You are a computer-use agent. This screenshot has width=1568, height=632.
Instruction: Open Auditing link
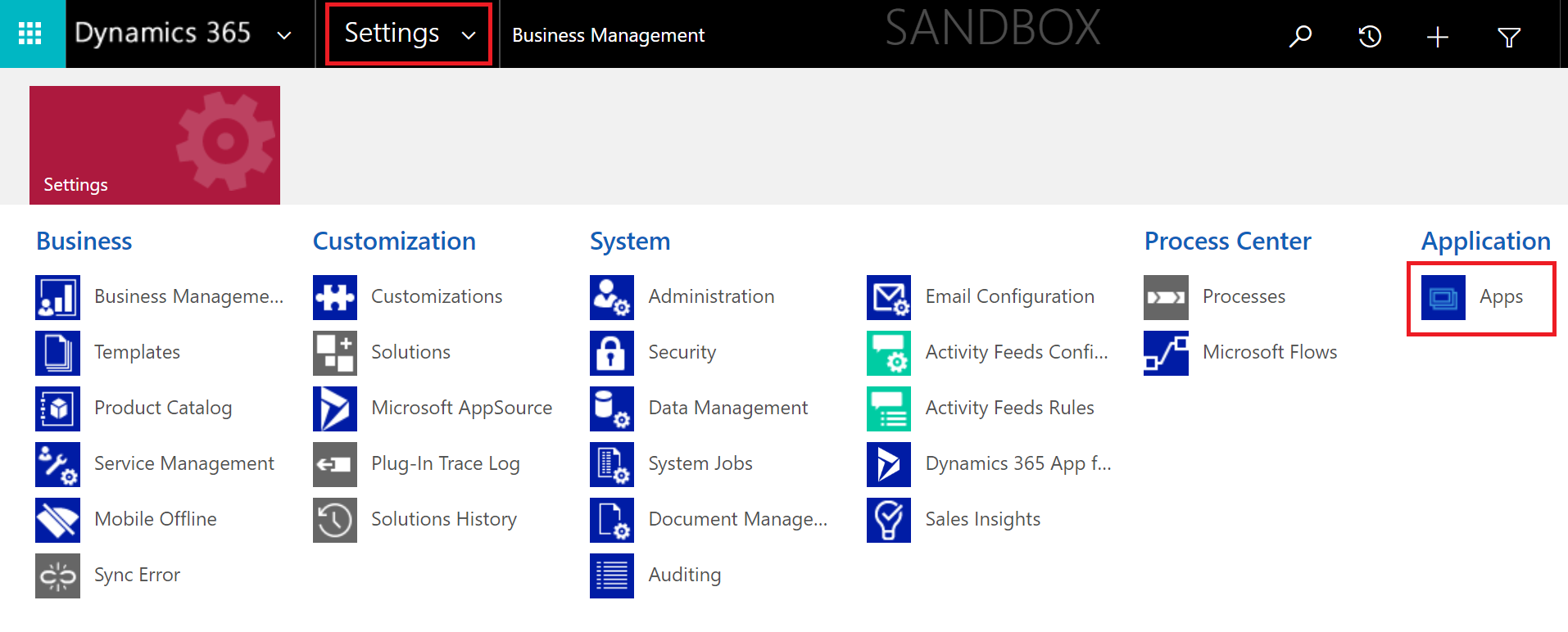pyautogui.click(x=684, y=575)
